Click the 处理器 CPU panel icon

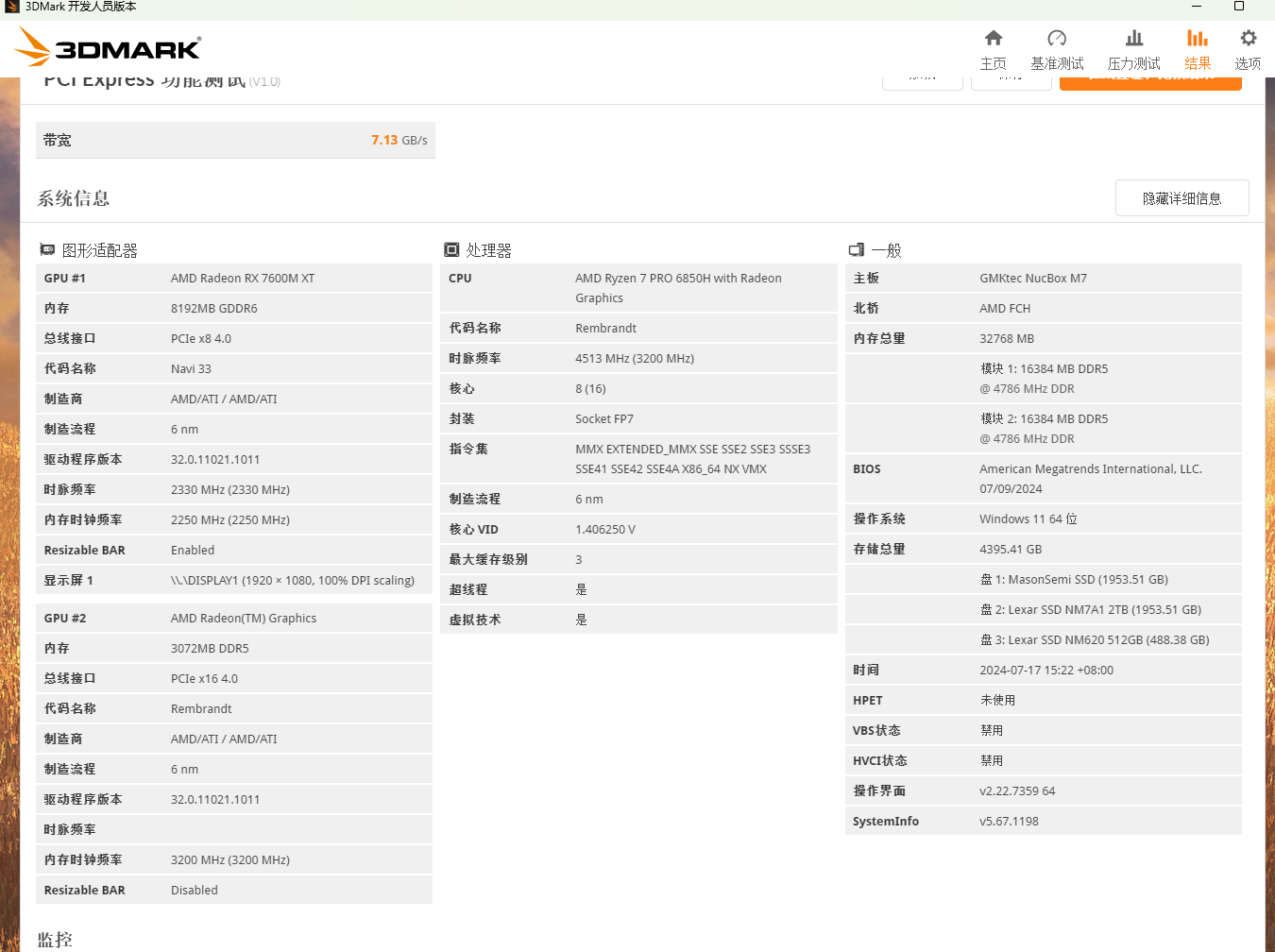(451, 248)
